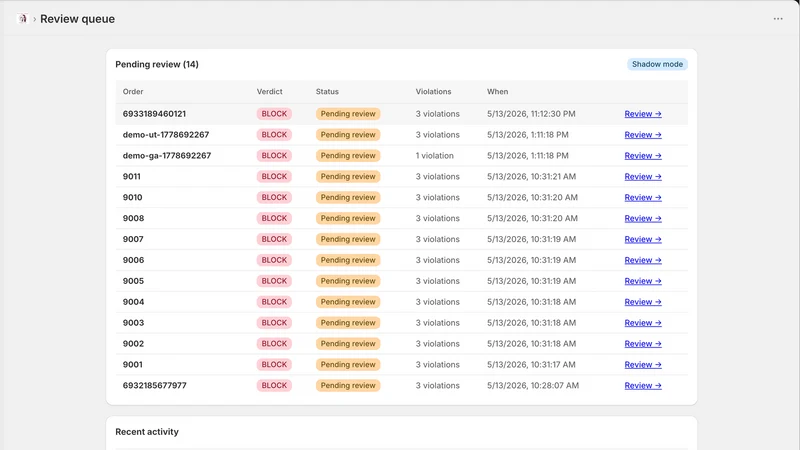Open Review link for order 9007

(643, 239)
